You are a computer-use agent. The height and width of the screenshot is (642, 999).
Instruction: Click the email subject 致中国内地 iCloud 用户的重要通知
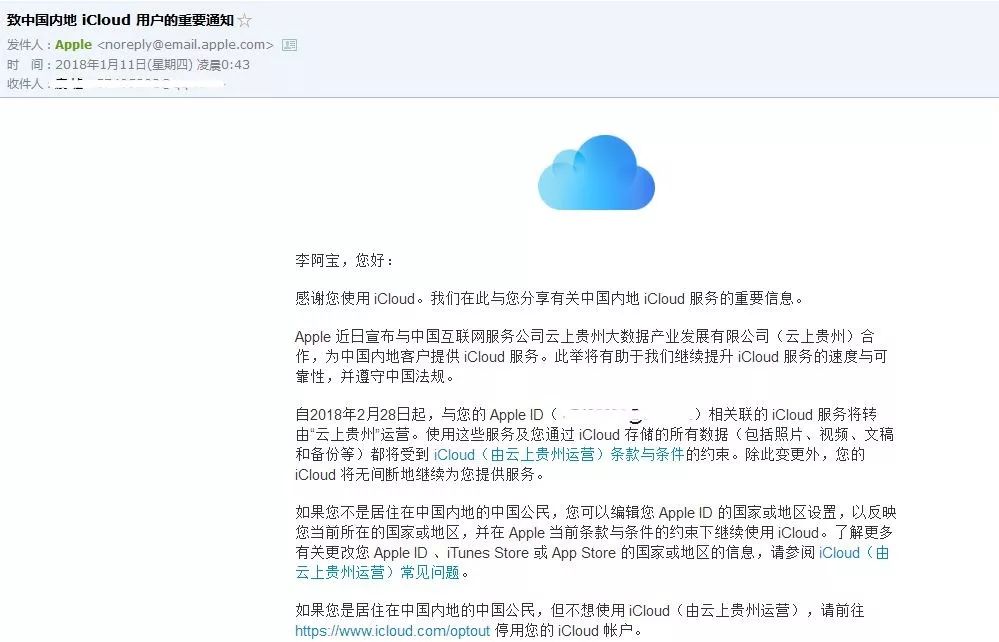120,20
